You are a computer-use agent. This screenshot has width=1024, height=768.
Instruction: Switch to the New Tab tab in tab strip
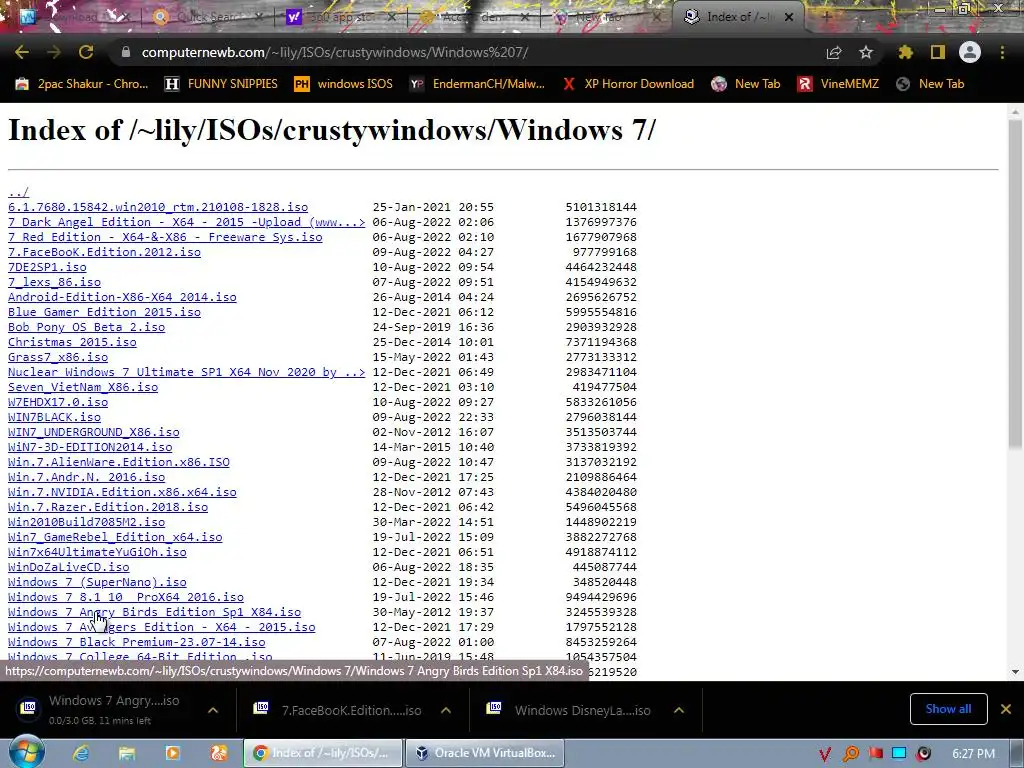(x=607, y=17)
